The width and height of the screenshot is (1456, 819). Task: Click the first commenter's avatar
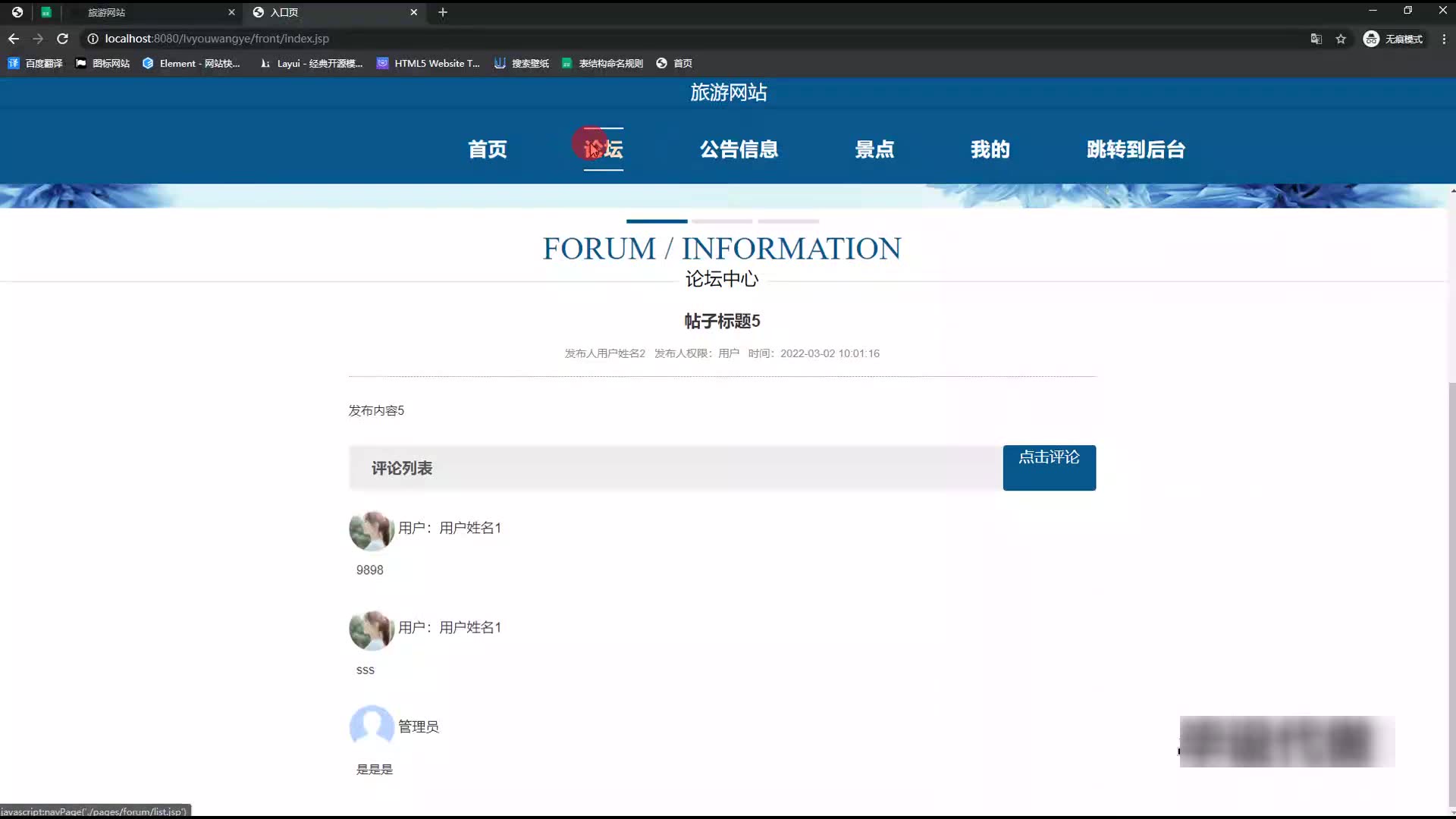371,530
